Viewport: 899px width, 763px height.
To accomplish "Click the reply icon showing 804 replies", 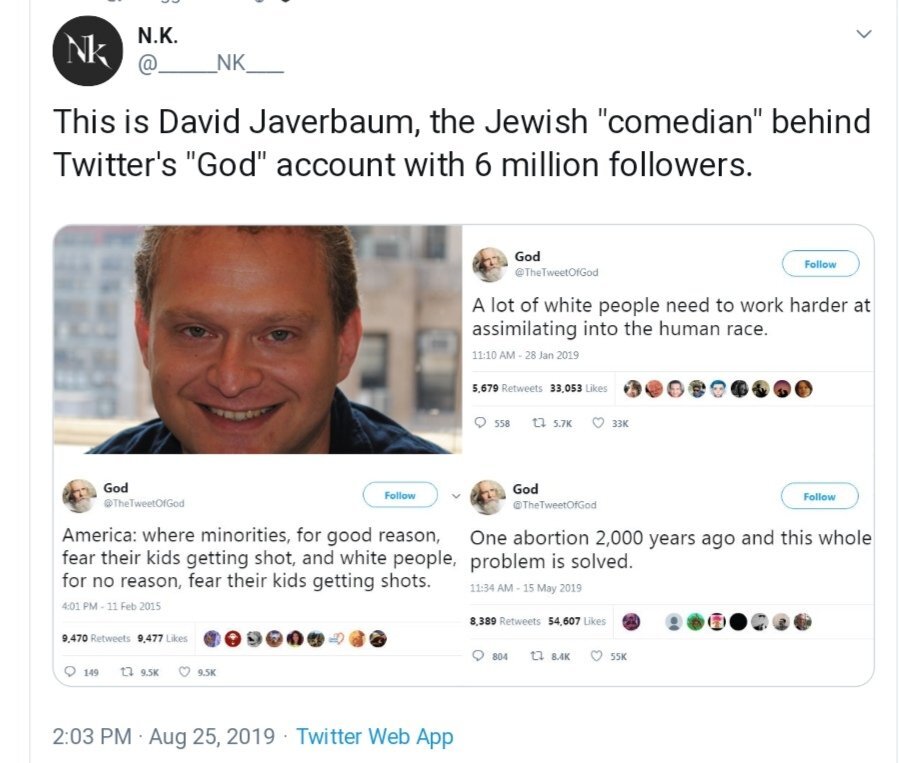I will point(478,656).
